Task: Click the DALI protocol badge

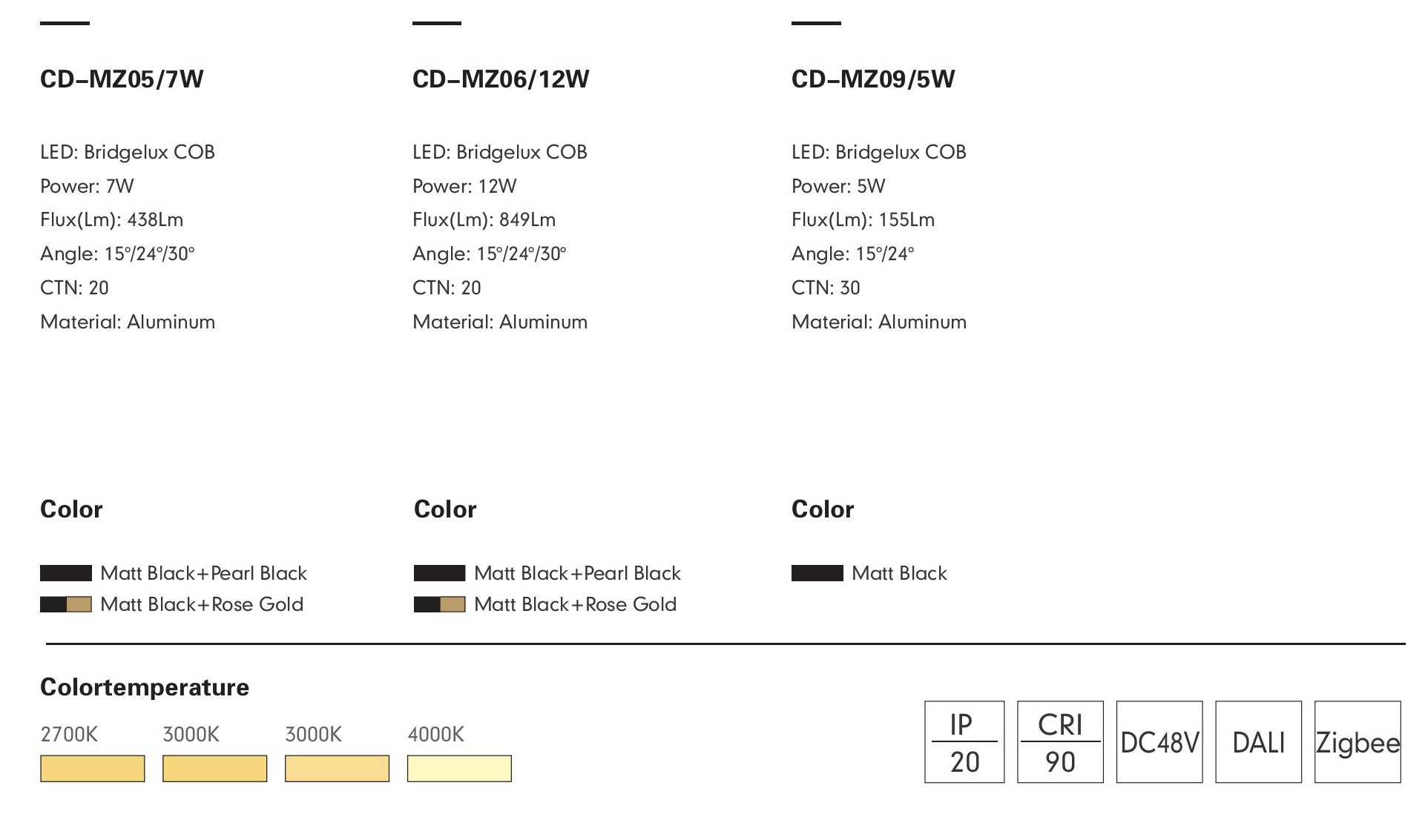Action: [x=1258, y=742]
